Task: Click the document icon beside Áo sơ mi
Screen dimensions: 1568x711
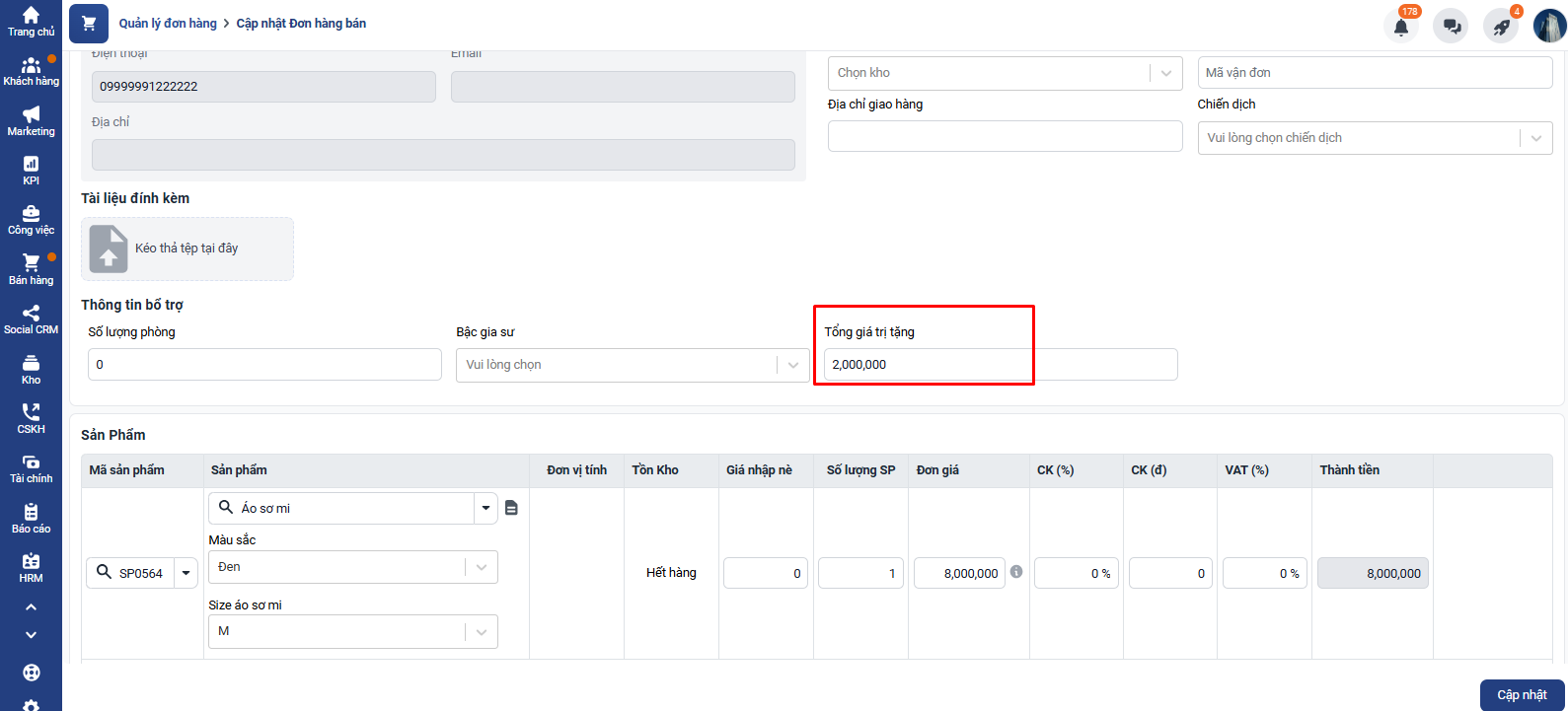Action: coord(511,508)
